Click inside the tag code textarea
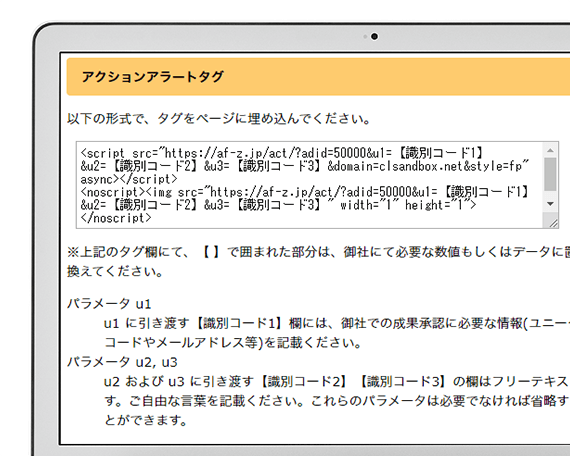Image resolution: width=570 pixels, height=456 pixels. 309,185
